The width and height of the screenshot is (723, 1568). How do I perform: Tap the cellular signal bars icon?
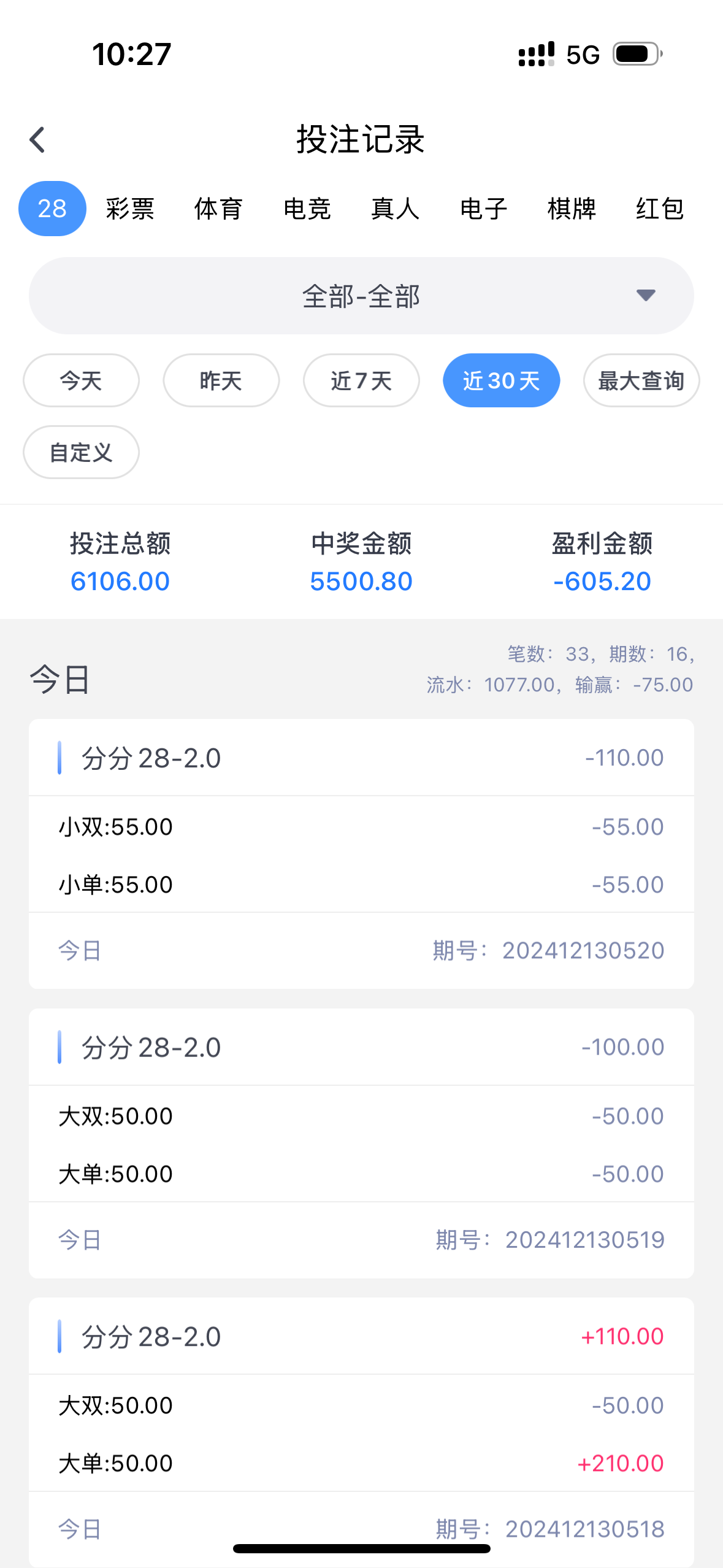pyautogui.click(x=536, y=54)
